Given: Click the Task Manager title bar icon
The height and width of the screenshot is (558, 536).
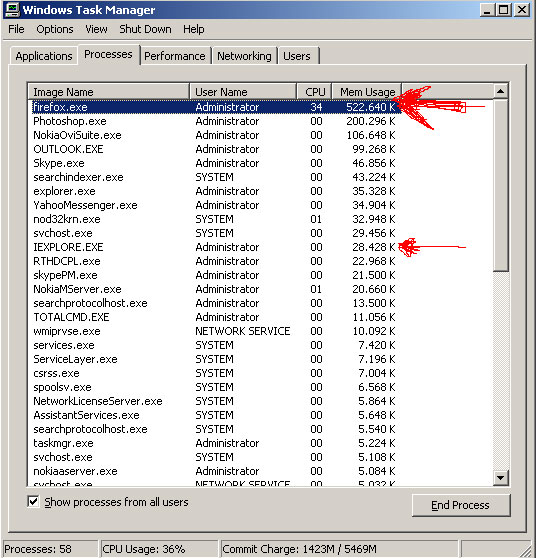Looking at the screenshot, I should point(12,9).
